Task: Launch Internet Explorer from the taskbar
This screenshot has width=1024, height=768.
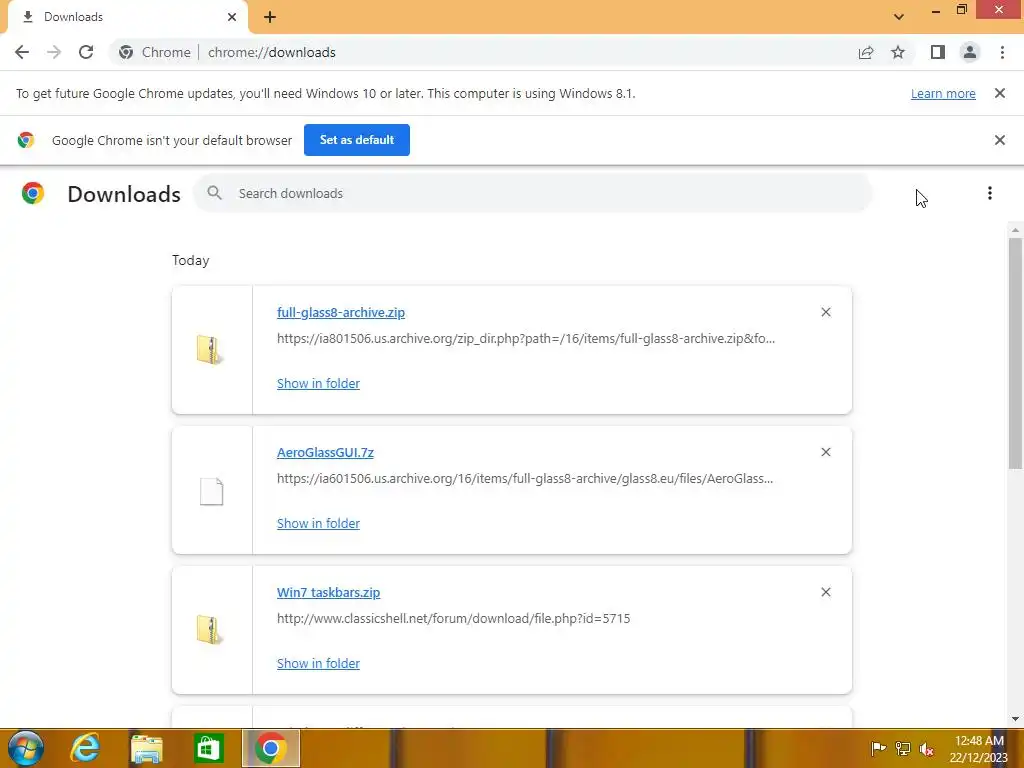Action: point(86,748)
